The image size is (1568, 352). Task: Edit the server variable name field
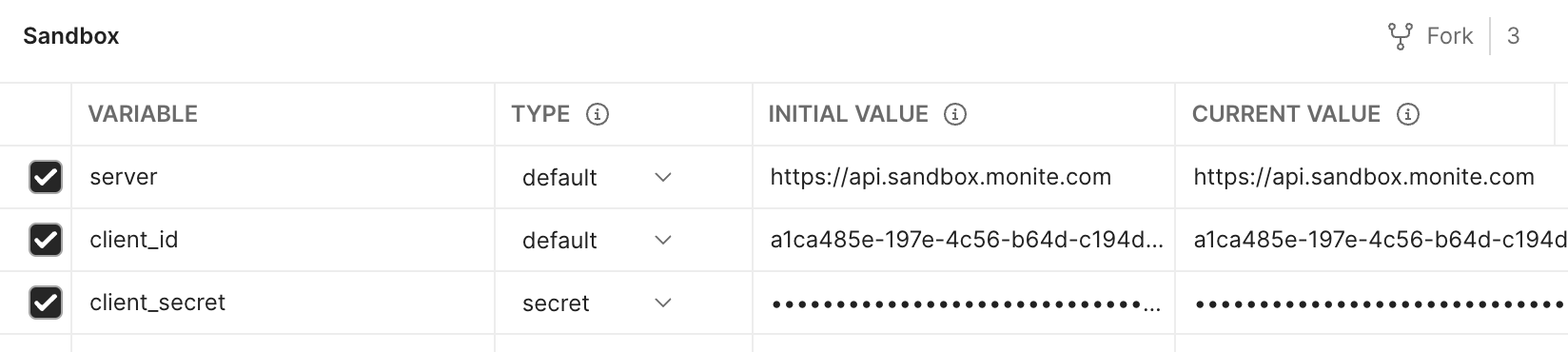click(x=283, y=177)
